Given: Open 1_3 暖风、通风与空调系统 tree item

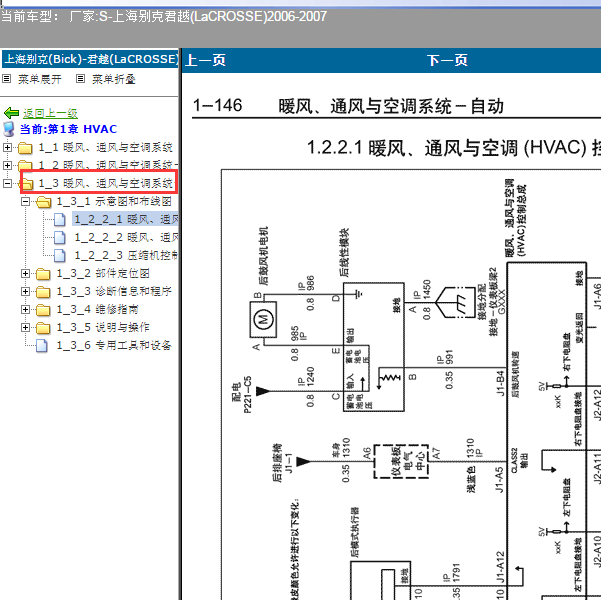Looking at the screenshot, I should tap(105, 184).
